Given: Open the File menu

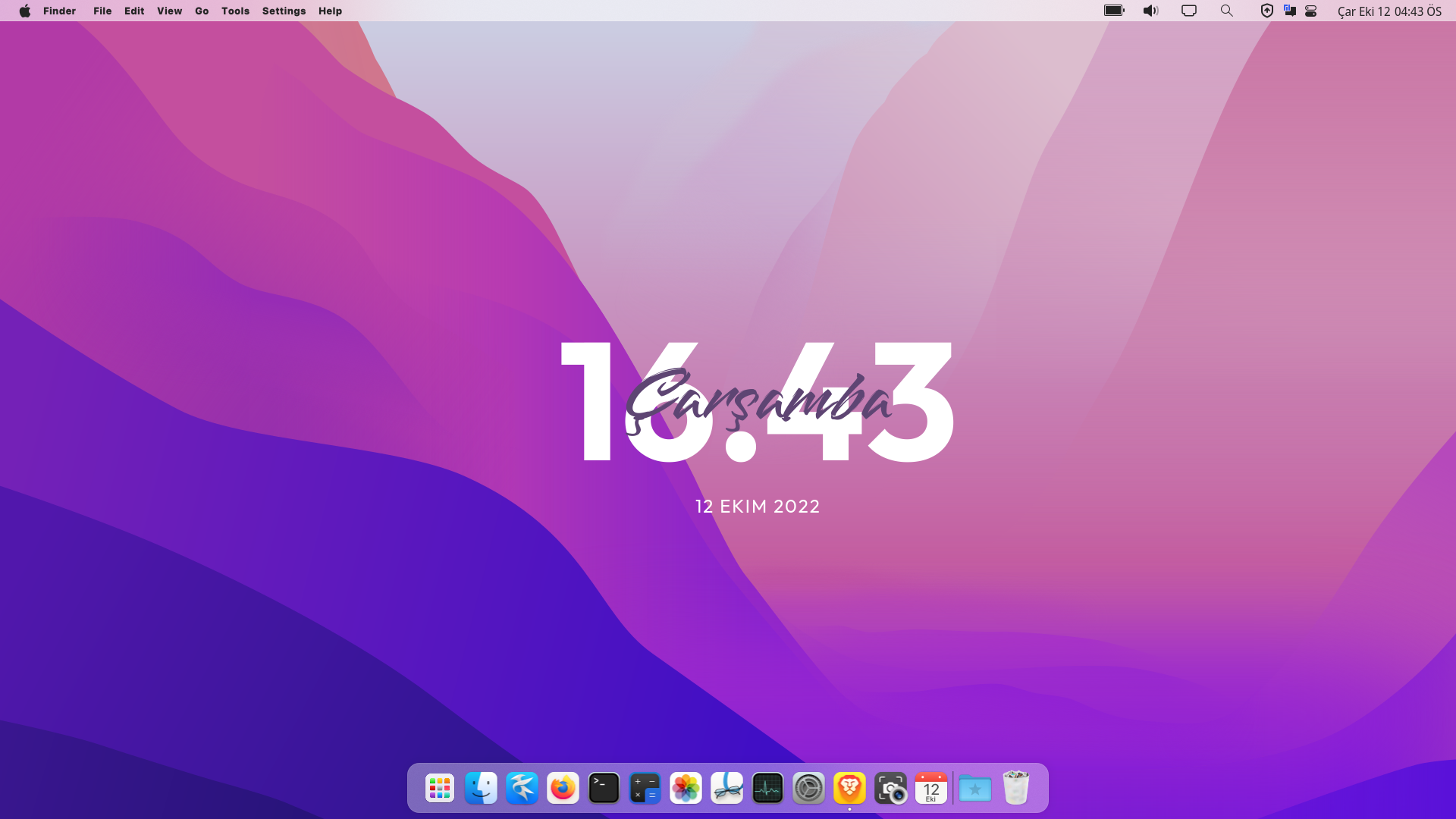Looking at the screenshot, I should [102, 11].
